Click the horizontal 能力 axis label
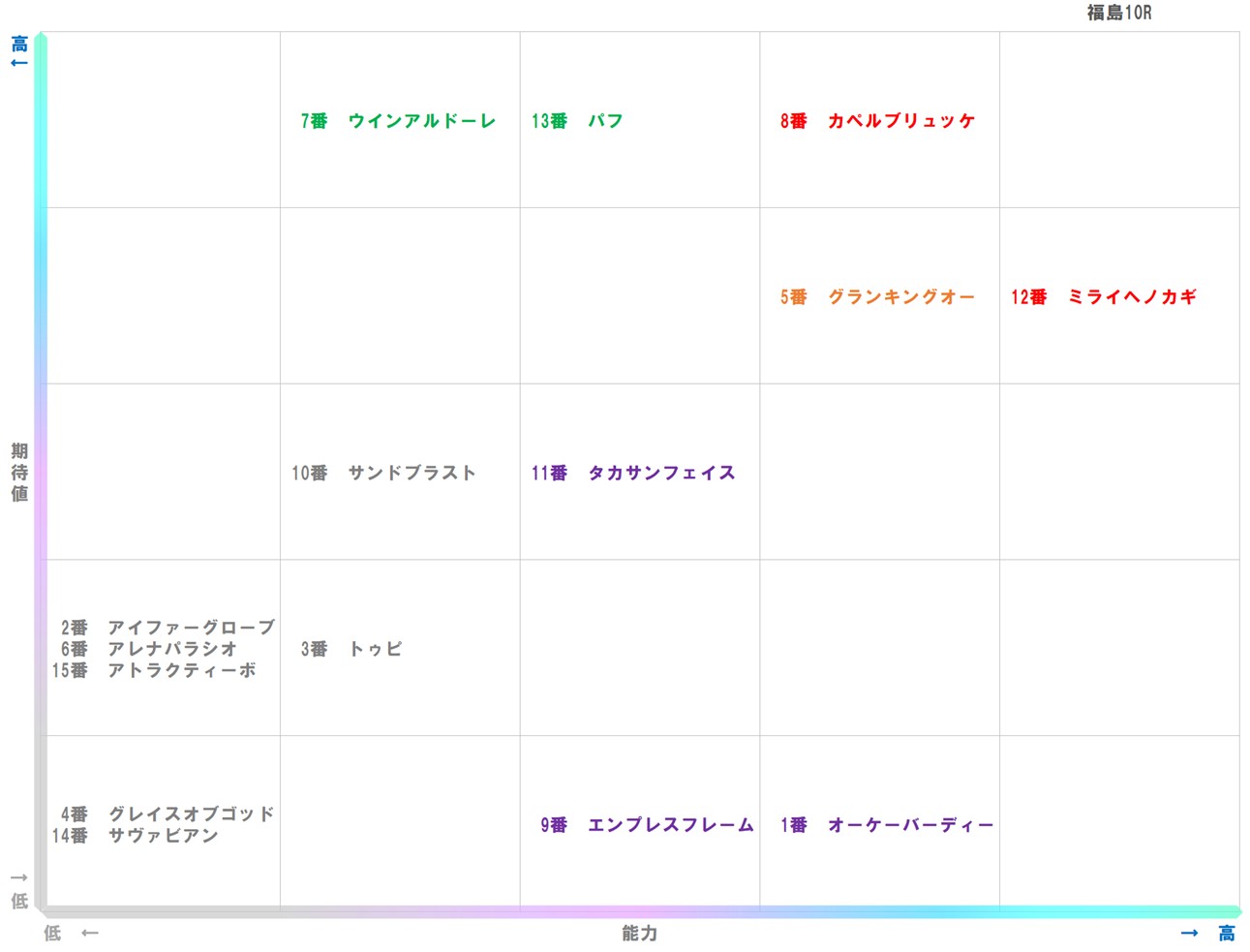This screenshot has height=952, width=1250. [x=638, y=934]
